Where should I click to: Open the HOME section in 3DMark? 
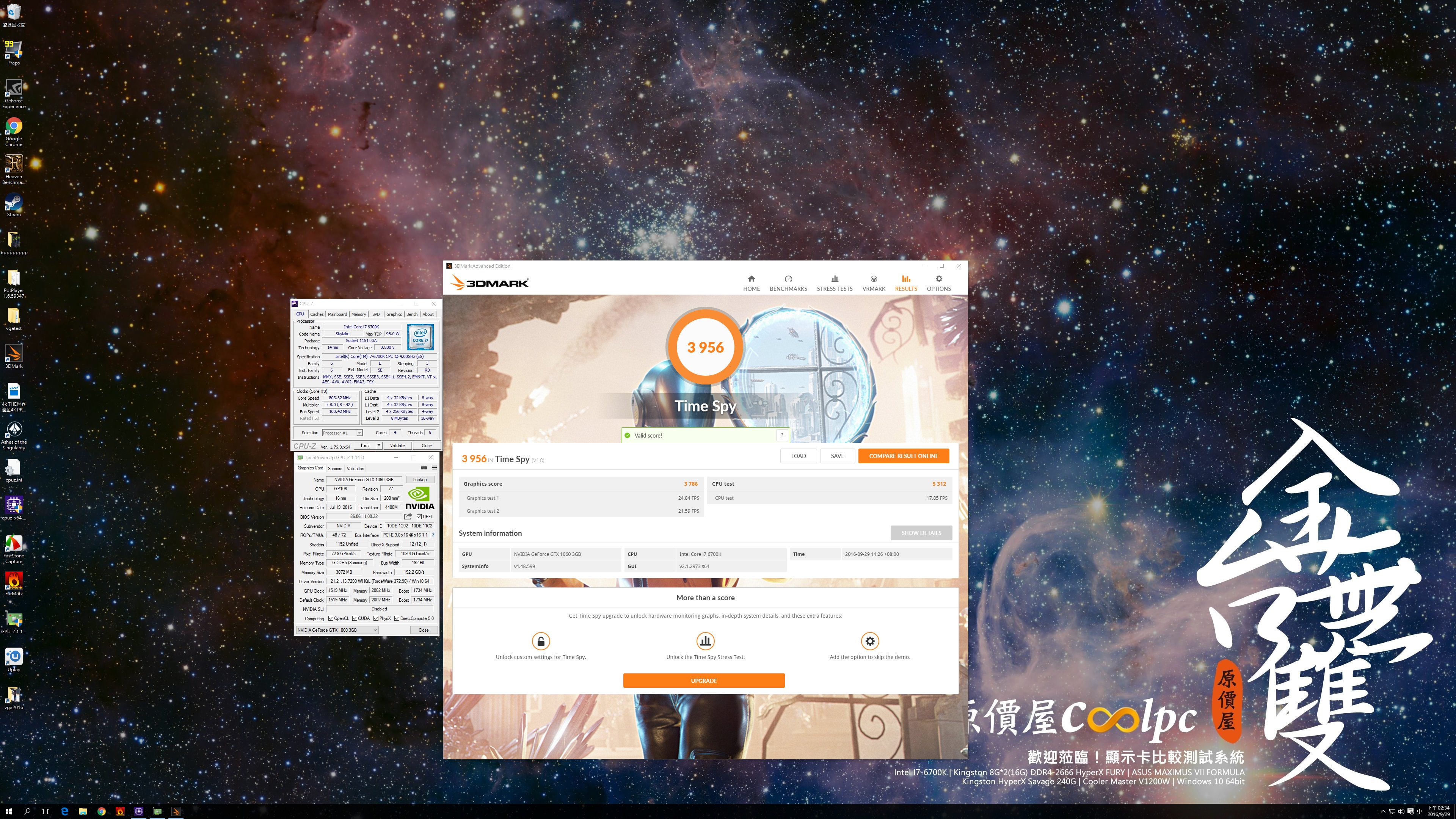pos(751,283)
